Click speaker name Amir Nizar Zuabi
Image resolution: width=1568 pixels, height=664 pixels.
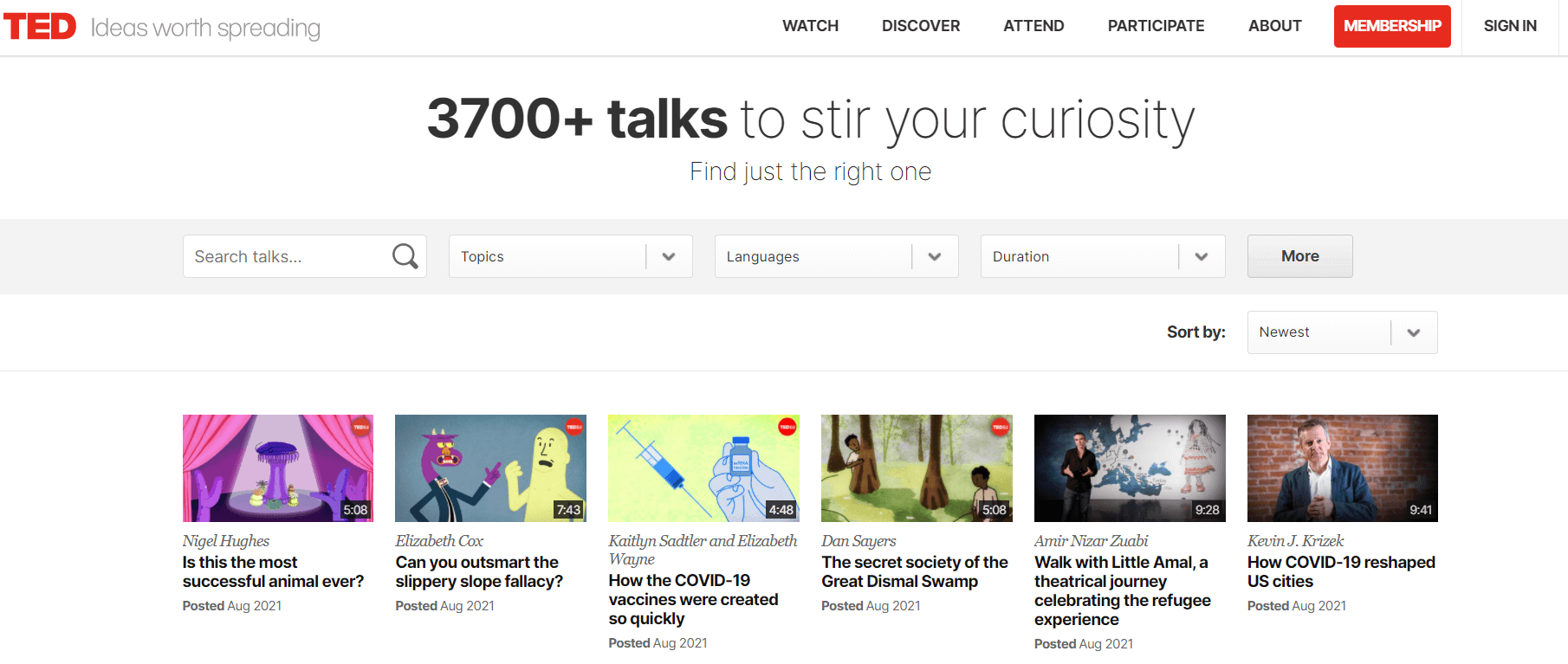(x=1092, y=541)
